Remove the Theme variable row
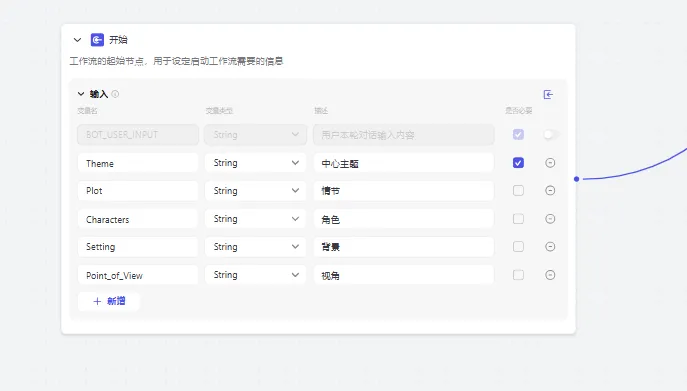 [x=550, y=163]
